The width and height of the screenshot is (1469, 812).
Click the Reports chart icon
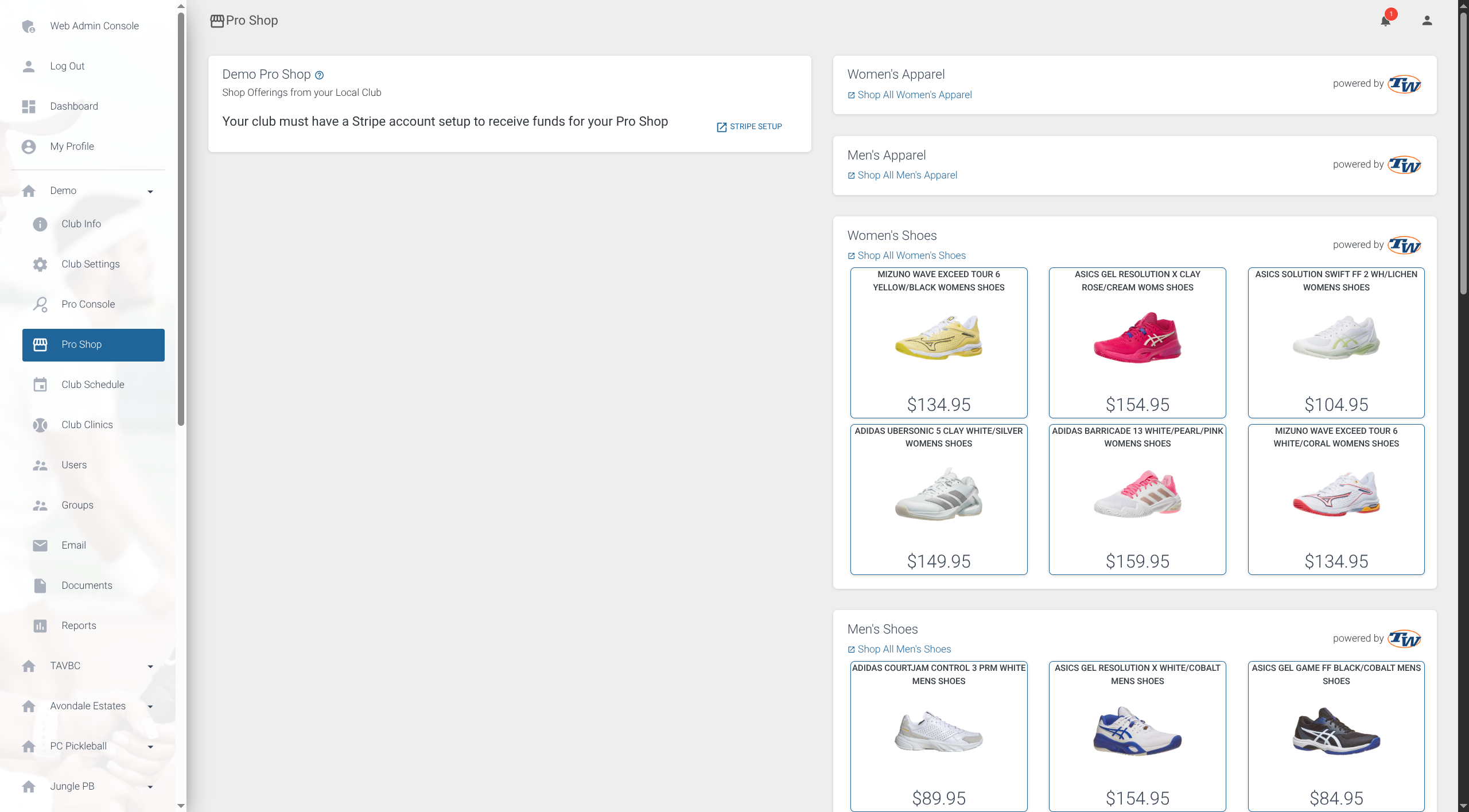click(x=40, y=625)
